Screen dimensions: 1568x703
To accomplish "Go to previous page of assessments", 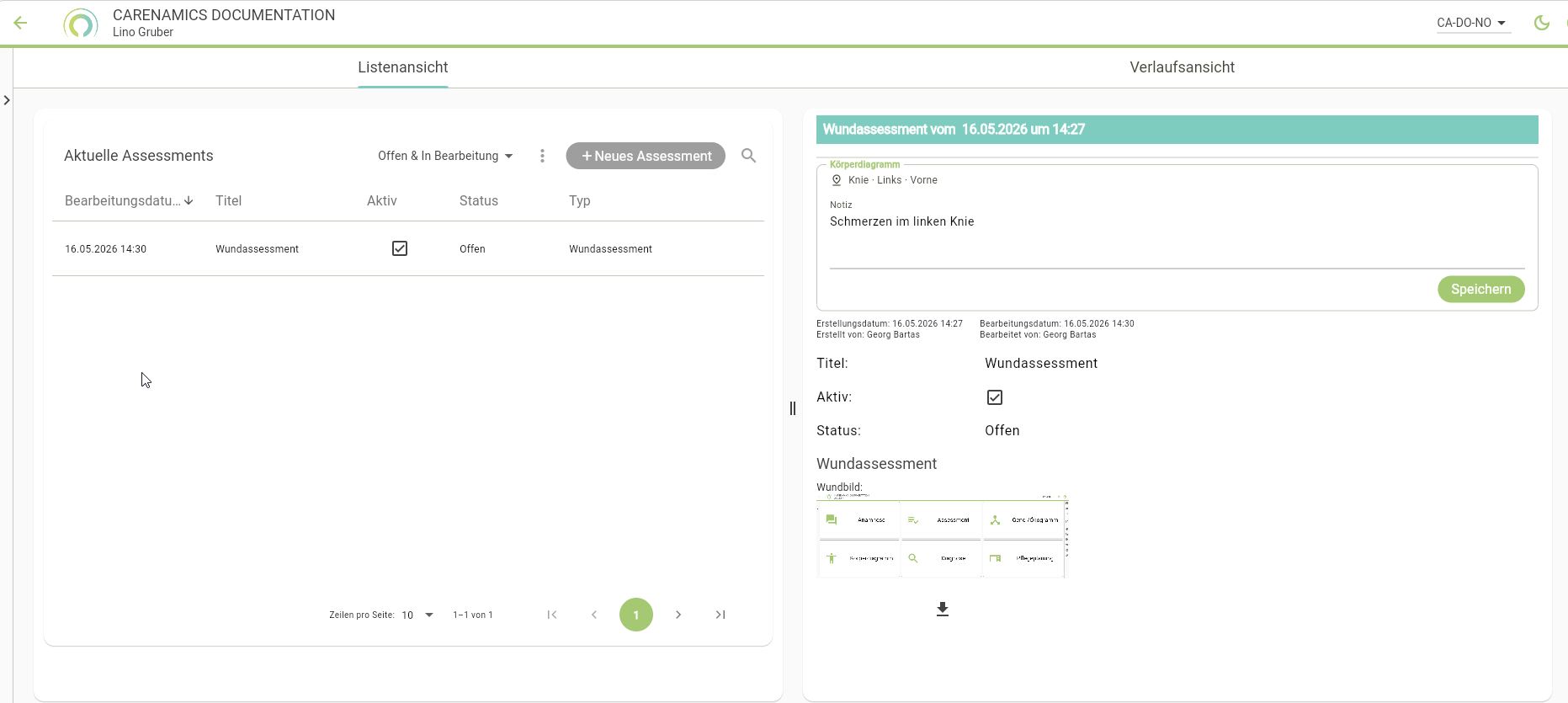I will click(594, 615).
